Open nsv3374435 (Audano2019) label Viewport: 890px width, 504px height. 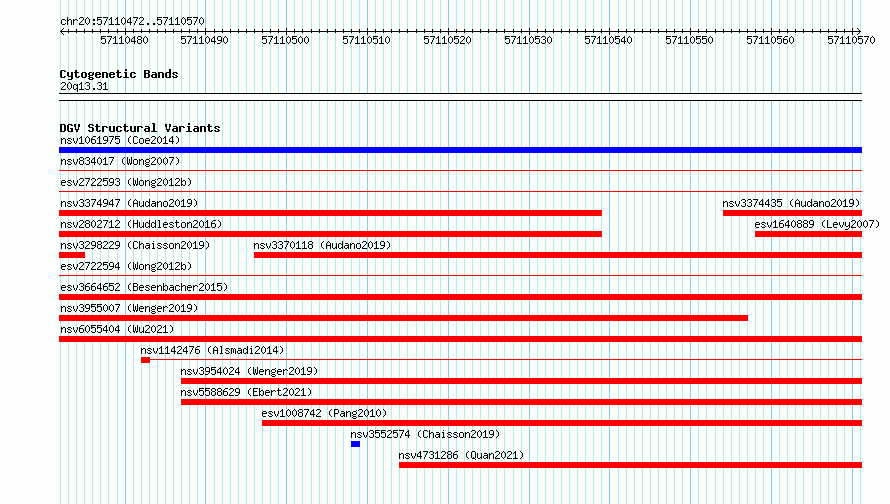point(791,203)
